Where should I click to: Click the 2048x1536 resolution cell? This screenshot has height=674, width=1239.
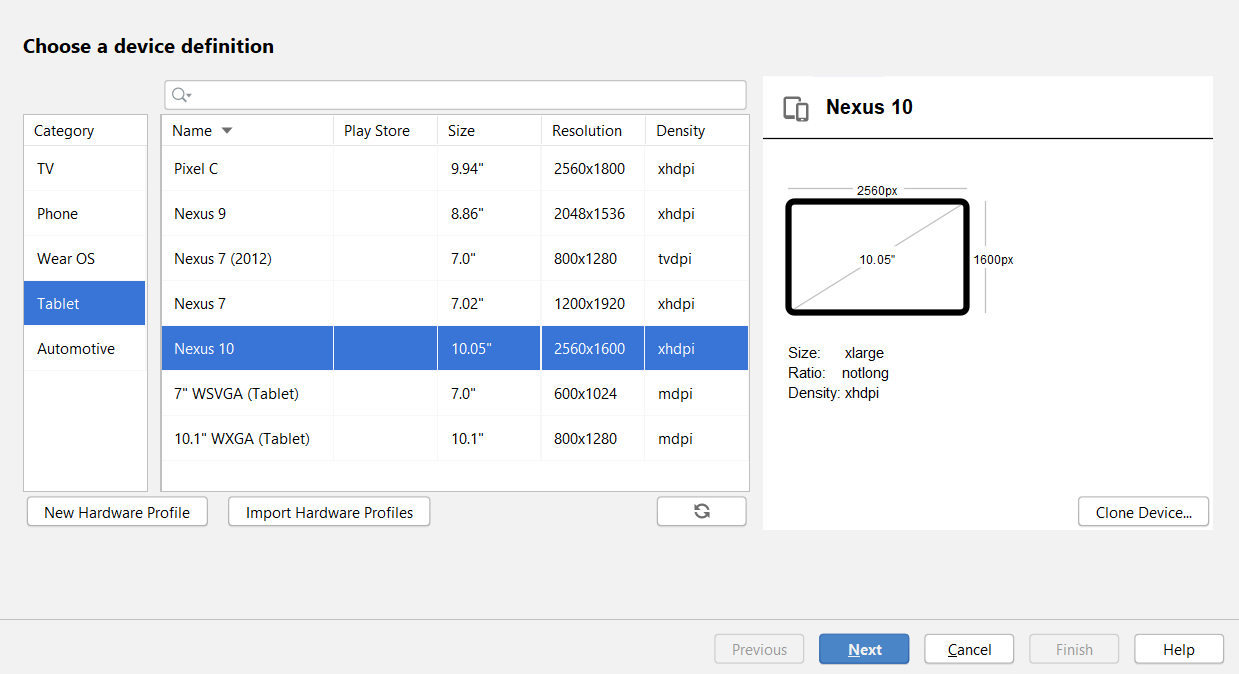pyautogui.click(x=593, y=214)
